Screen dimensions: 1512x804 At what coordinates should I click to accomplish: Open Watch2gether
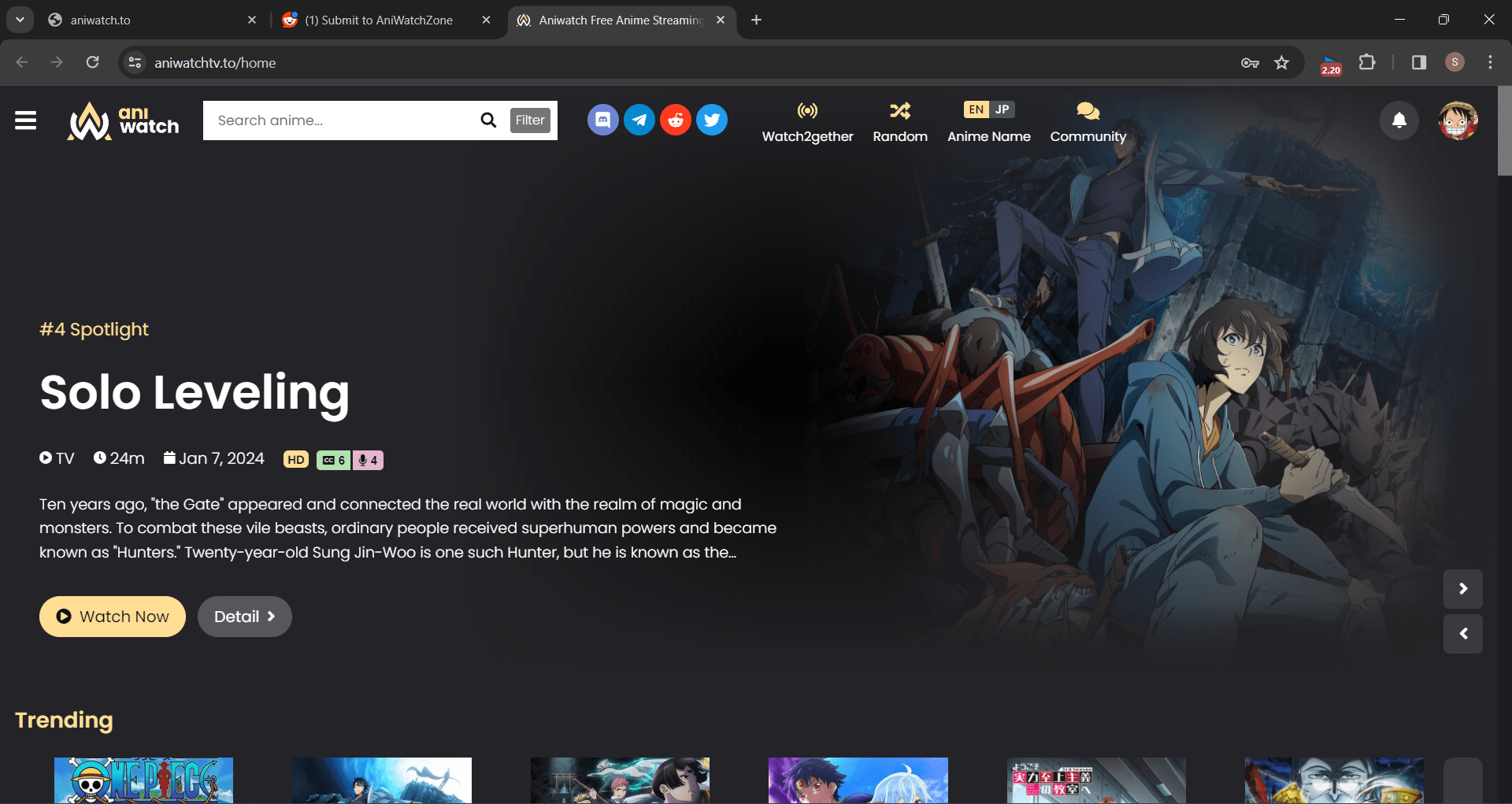[x=807, y=122]
